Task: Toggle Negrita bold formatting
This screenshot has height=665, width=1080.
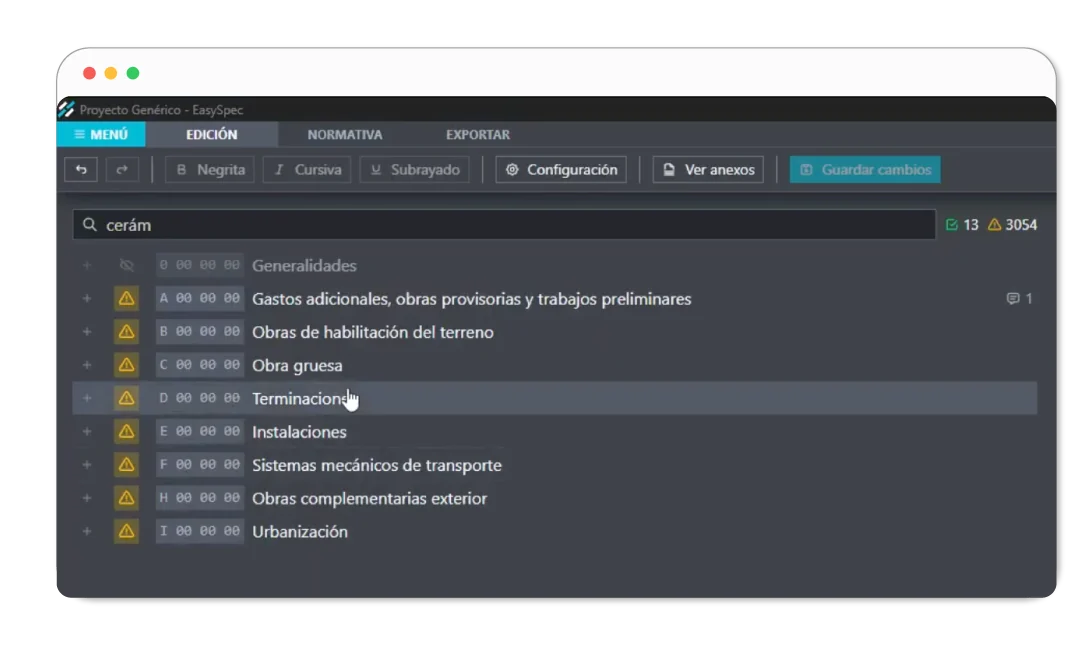Action: [210, 170]
